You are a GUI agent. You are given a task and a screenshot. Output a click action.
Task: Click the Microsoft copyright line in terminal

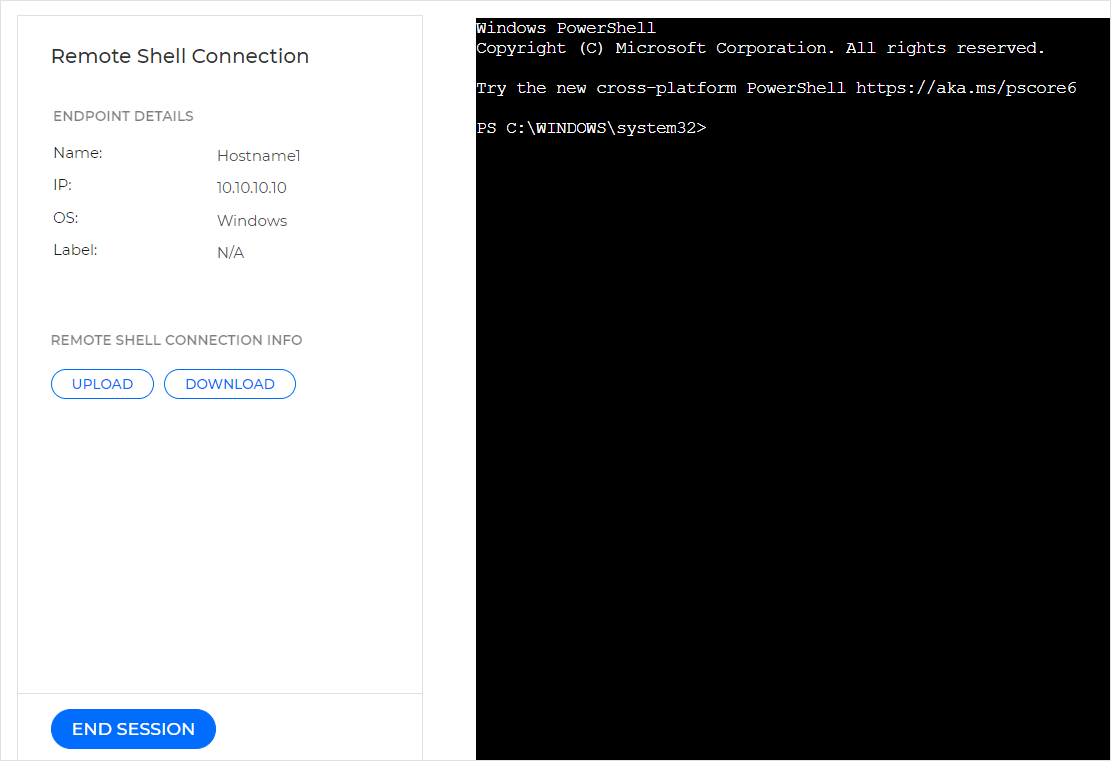tap(760, 48)
